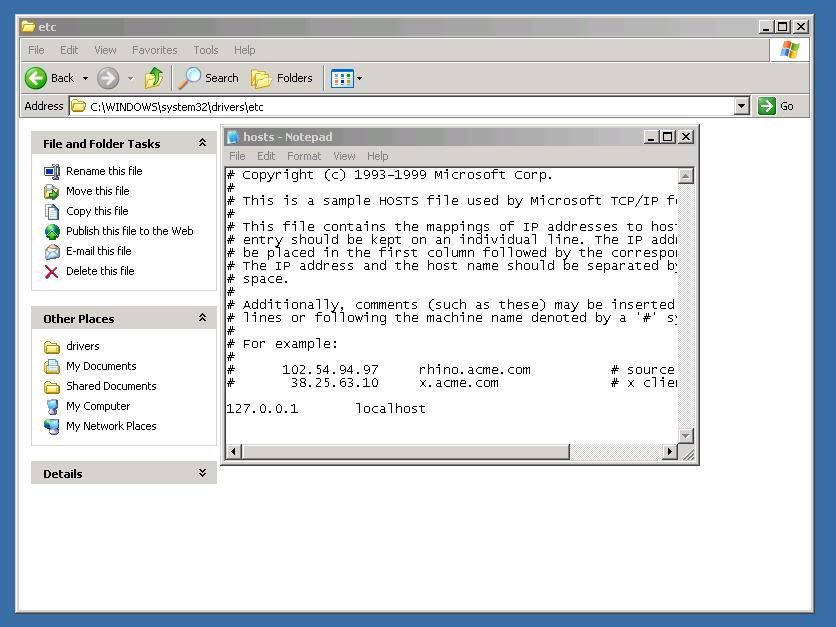The width and height of the screenshot is (836, 627).
Task: Click the Copy this file link
Action: [x=97, y=211]
